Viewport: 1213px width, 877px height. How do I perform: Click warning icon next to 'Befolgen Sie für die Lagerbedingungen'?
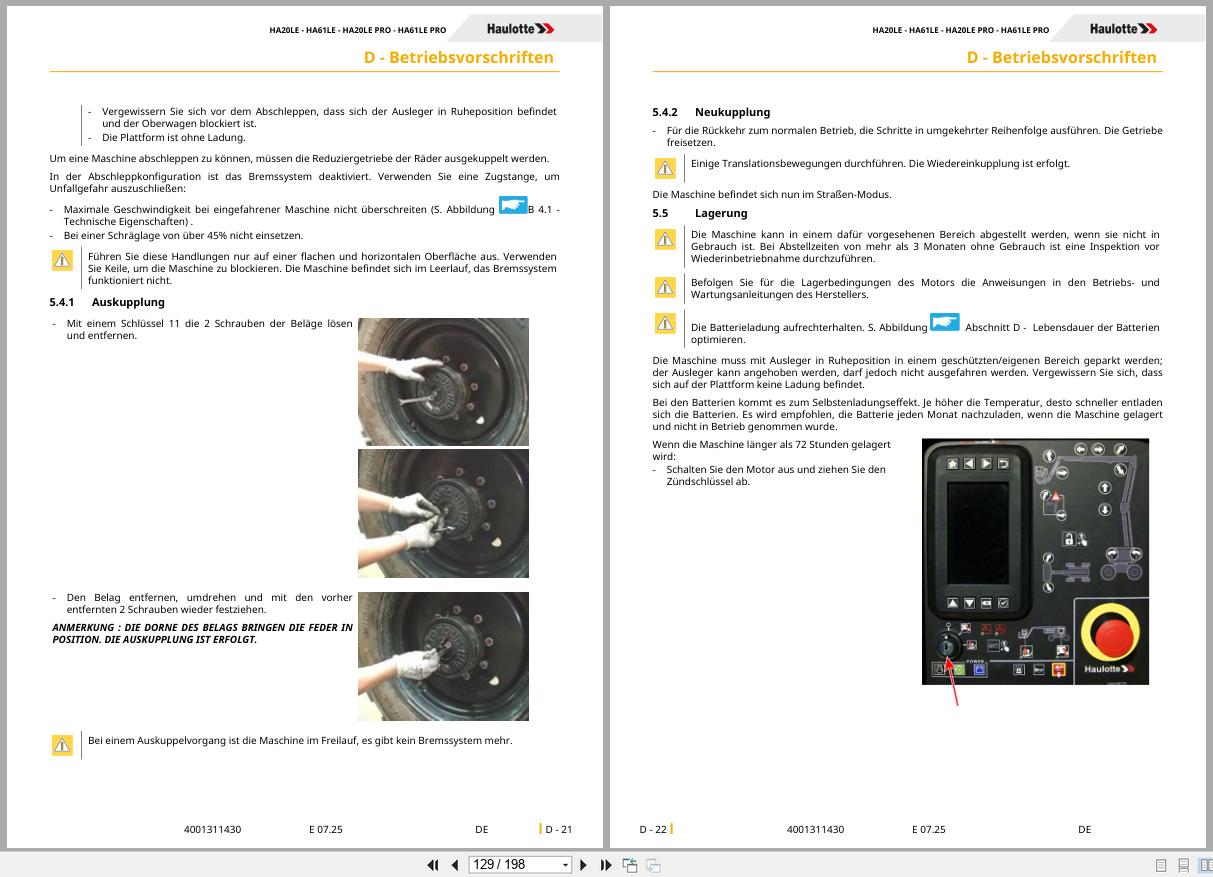665,288
